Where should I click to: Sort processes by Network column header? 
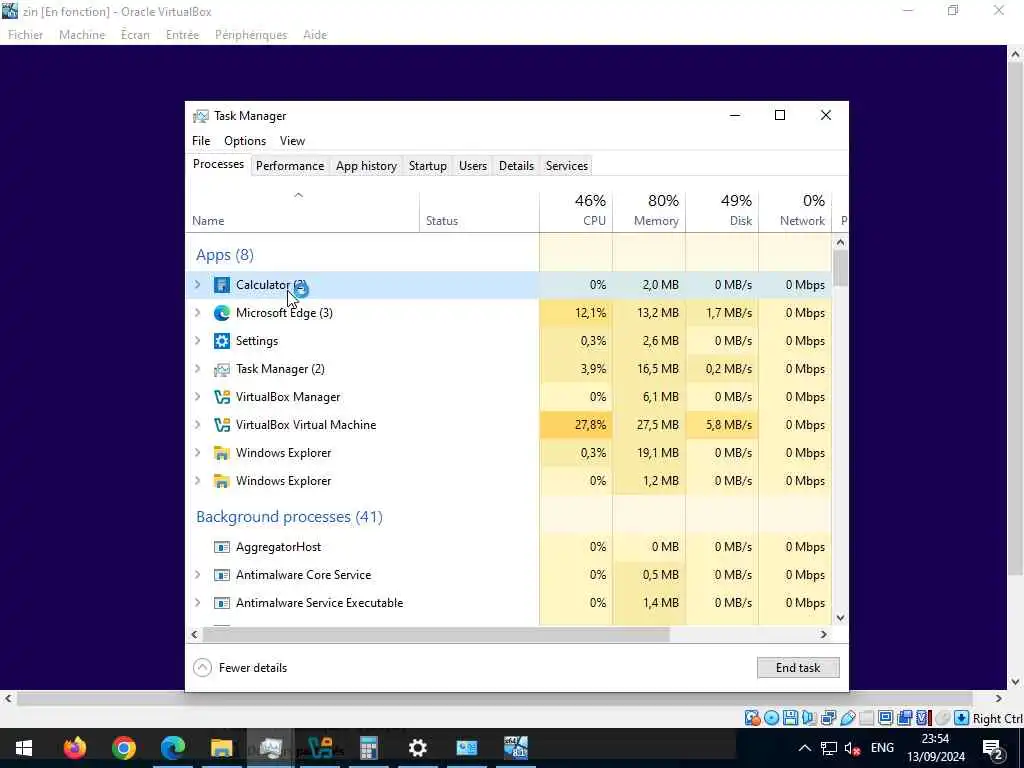coord(795,210)
